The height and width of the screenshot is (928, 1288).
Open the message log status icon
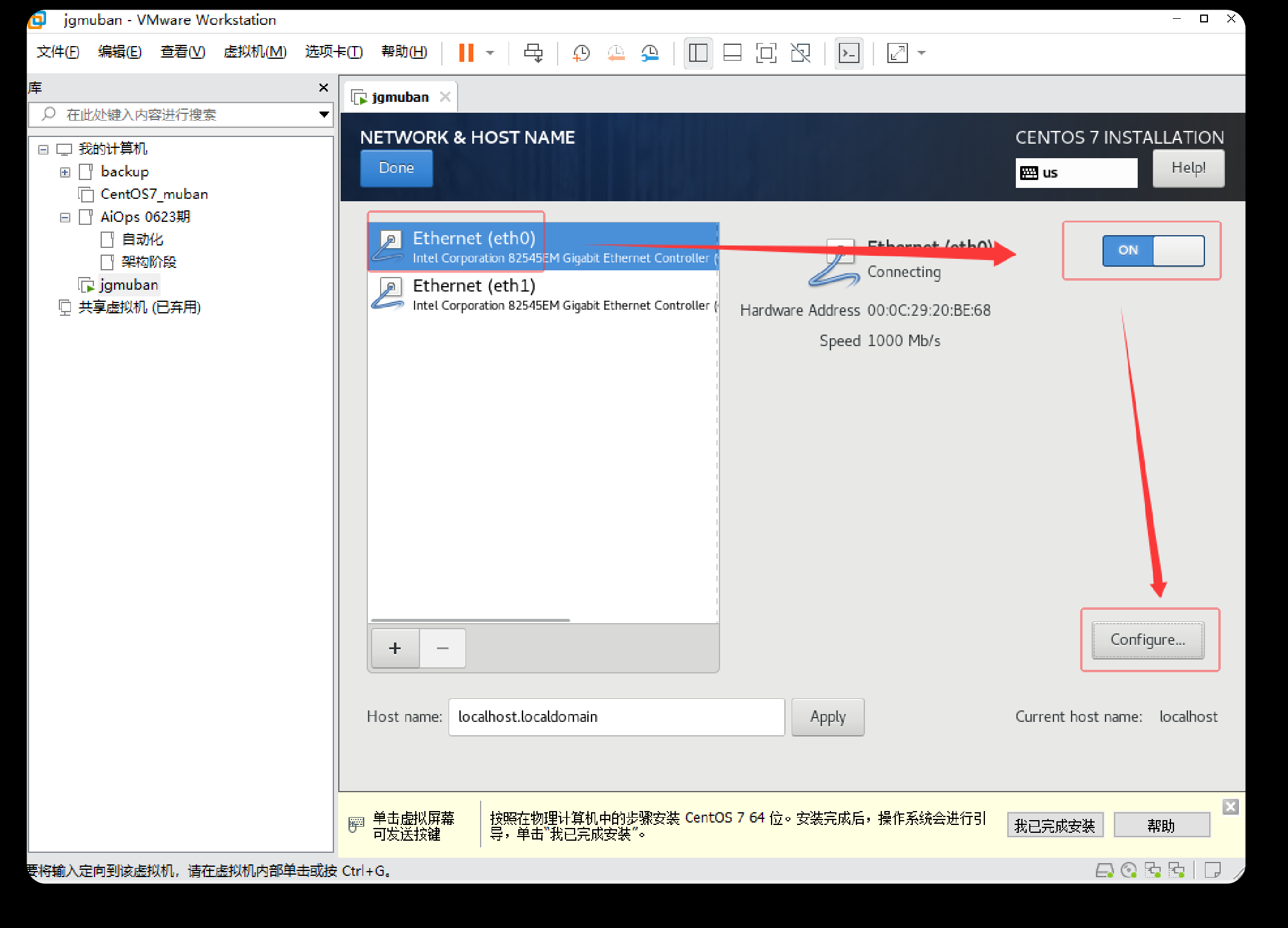[x=1213, y=871]
